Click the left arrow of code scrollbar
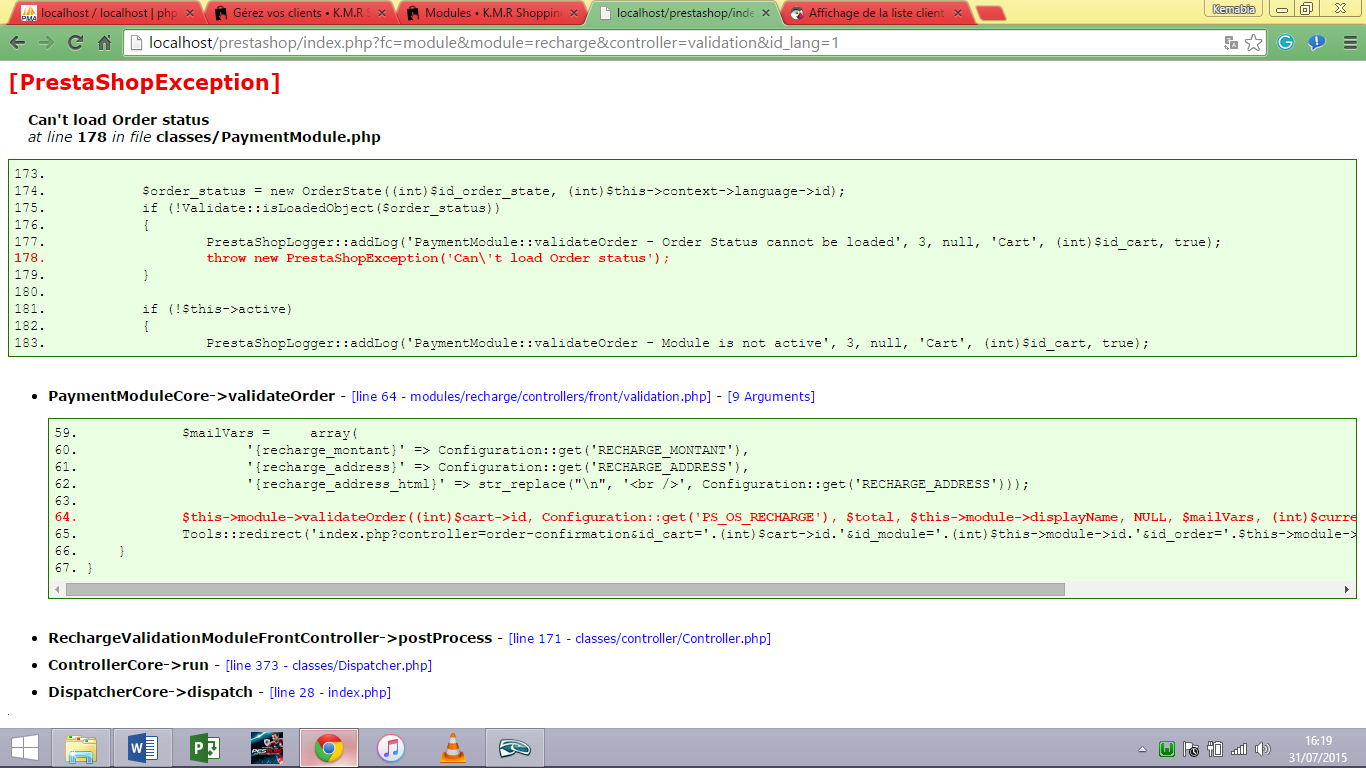This screenshot has width=1366, height=768. click(57, 590)
